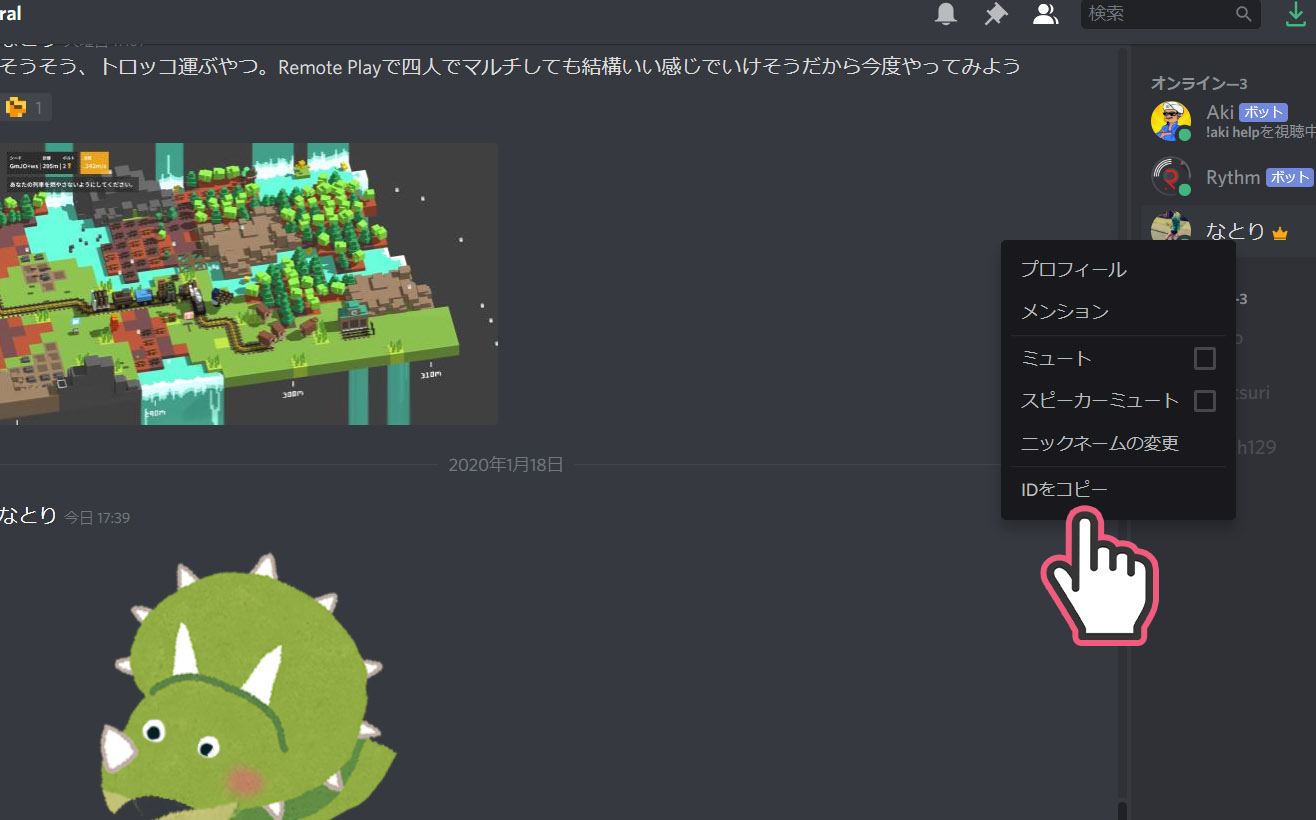The width and height of the screenshot is (1316, 820).
Task: Click なとり's avatar in member list
Action: click(x=1170, y=227)
